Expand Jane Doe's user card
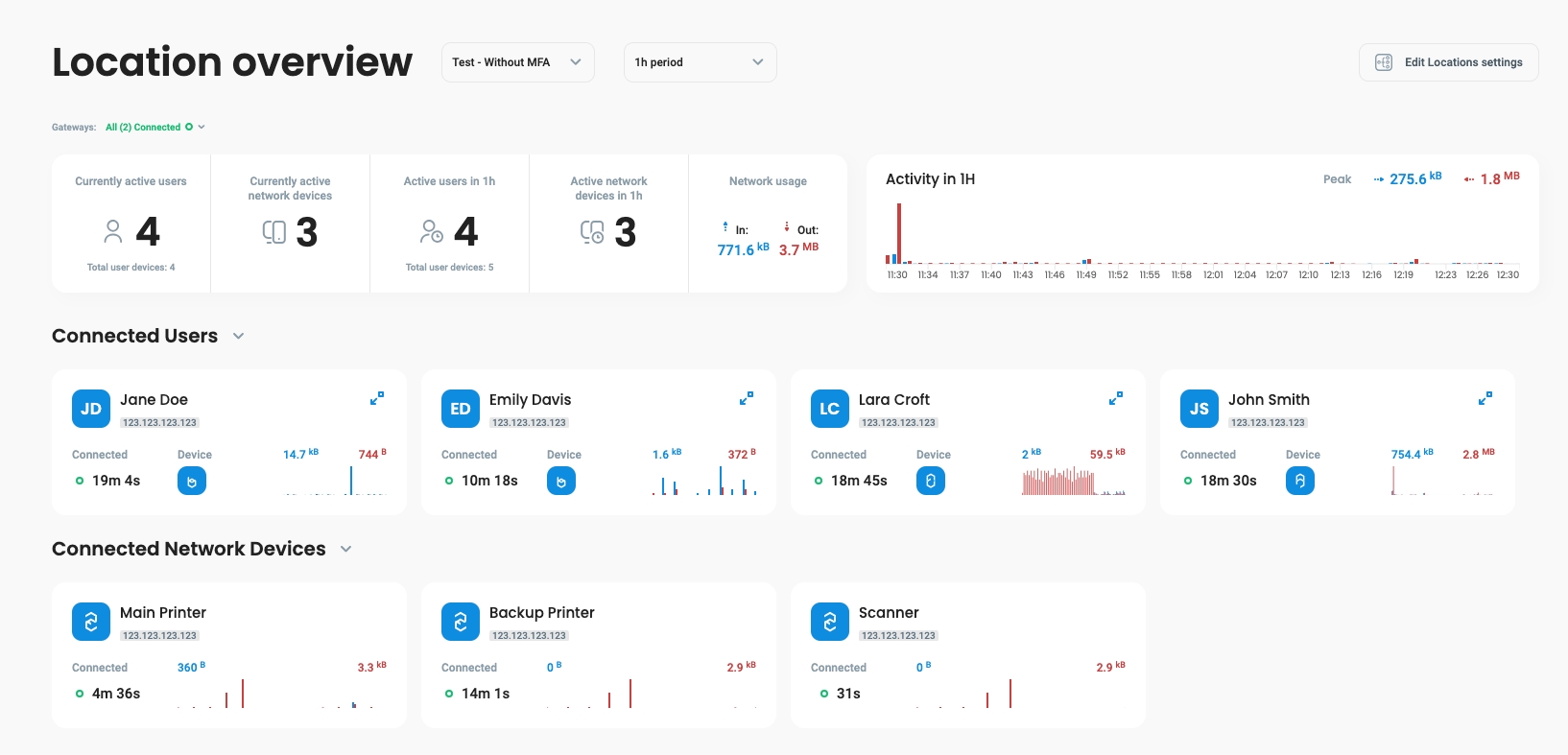This screenshot has height=755, width=1568. pyautogui.click(x=377, y=398)
